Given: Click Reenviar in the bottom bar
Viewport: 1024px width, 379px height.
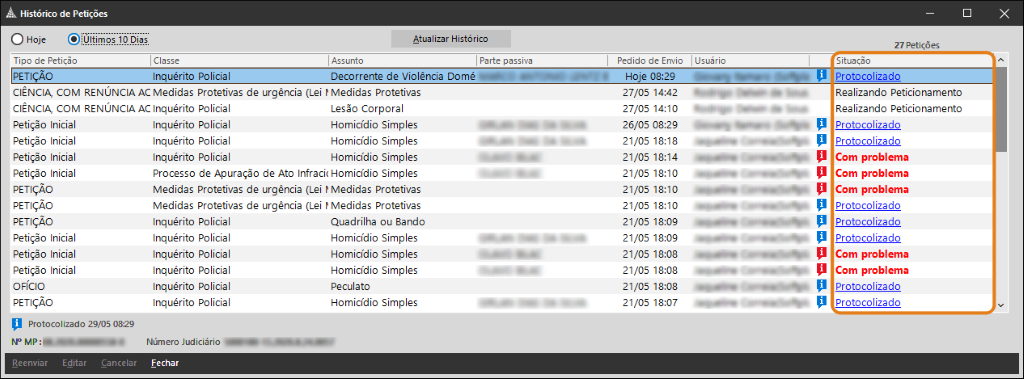Looking at the screenshot, I should click(x=29, y=363).
